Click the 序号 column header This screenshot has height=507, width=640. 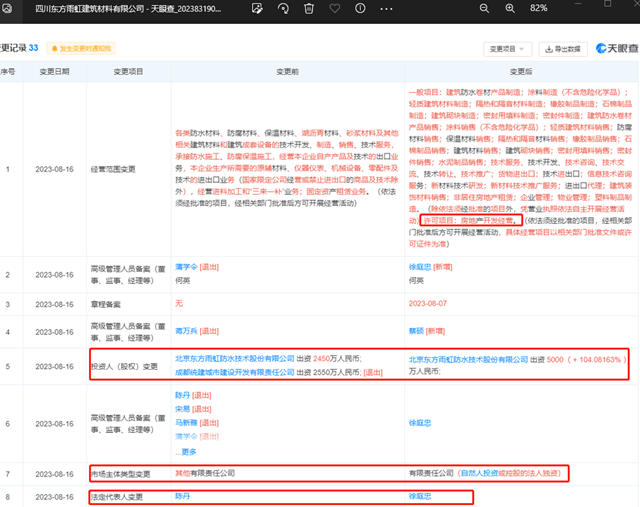(x=8, y=71)
